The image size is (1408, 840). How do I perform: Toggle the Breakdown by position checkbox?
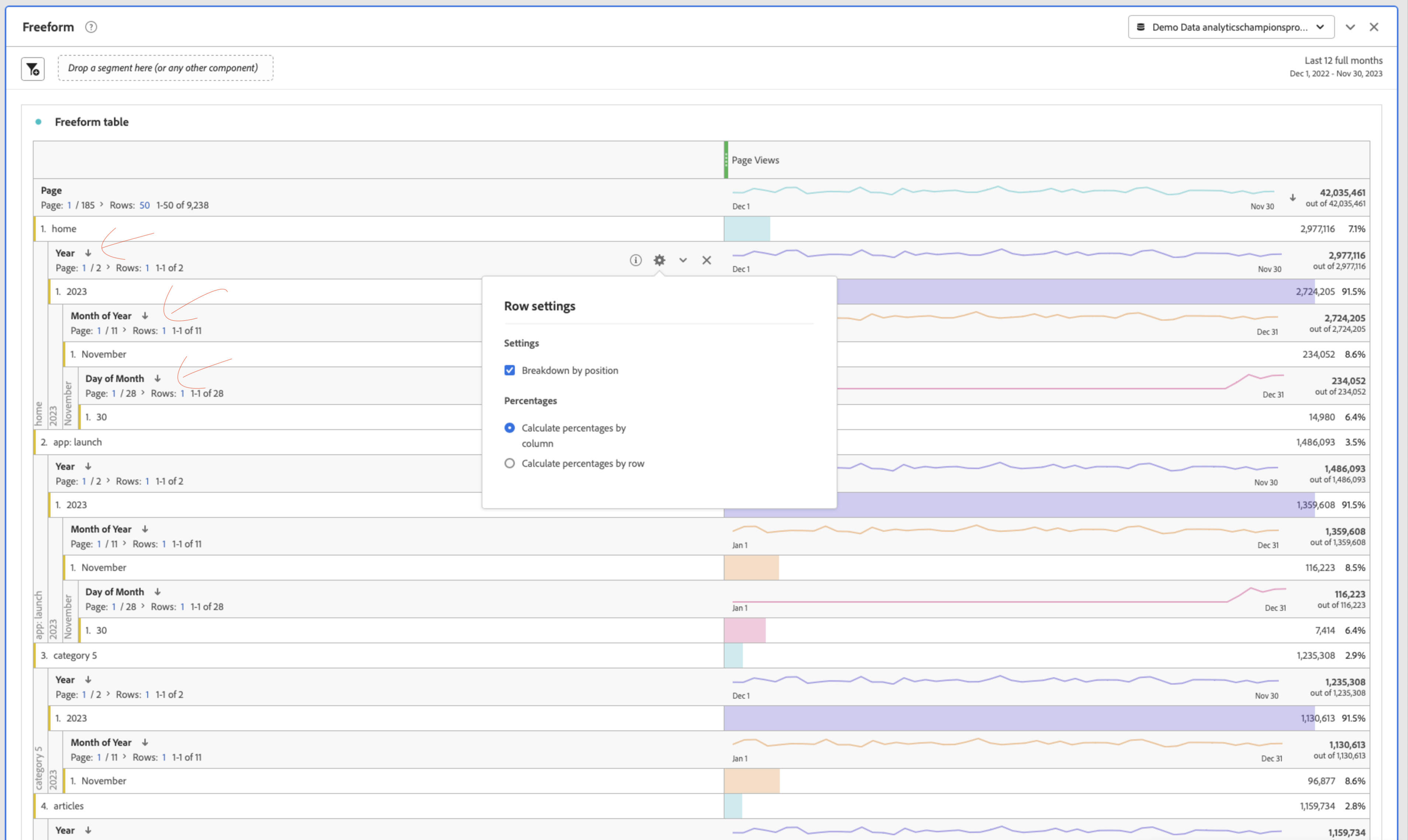(x=510, y=370)
